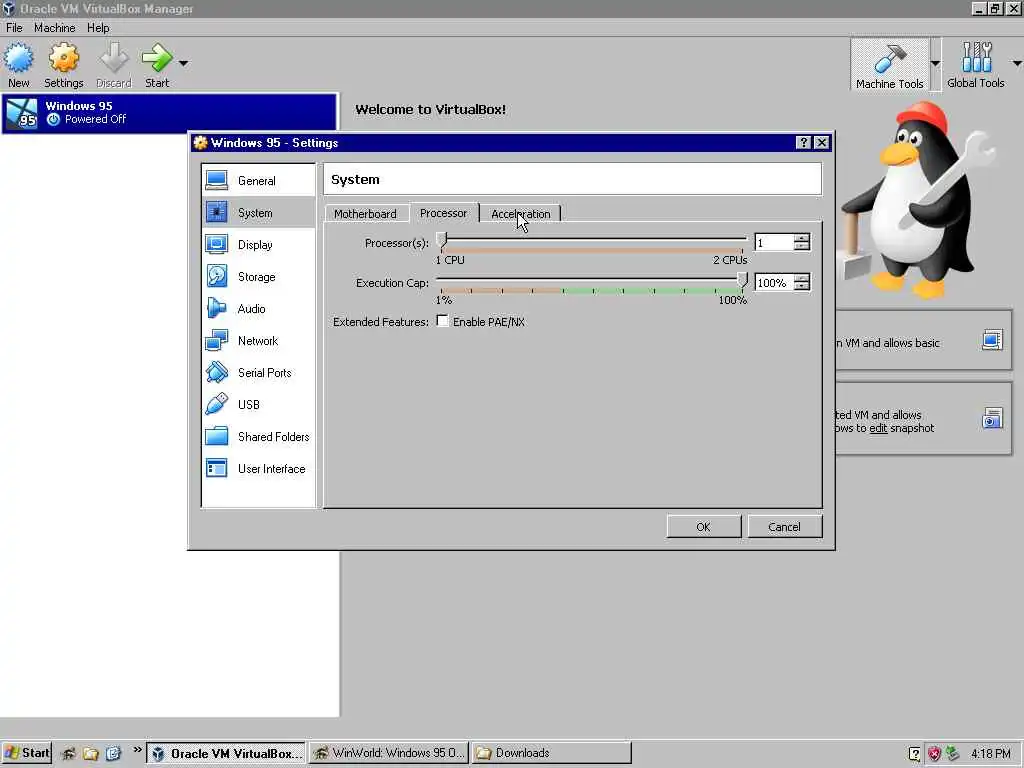Open the Storage settings category
The height and width of the screenshot is (768, 1024).
click(x=259, y=276)
